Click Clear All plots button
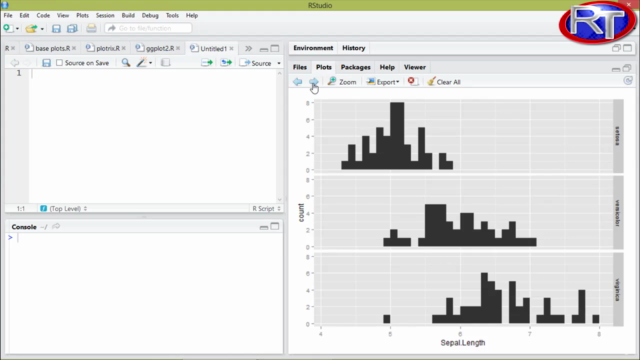This screenshot has width=640, height=360. [x=444, y=82]
